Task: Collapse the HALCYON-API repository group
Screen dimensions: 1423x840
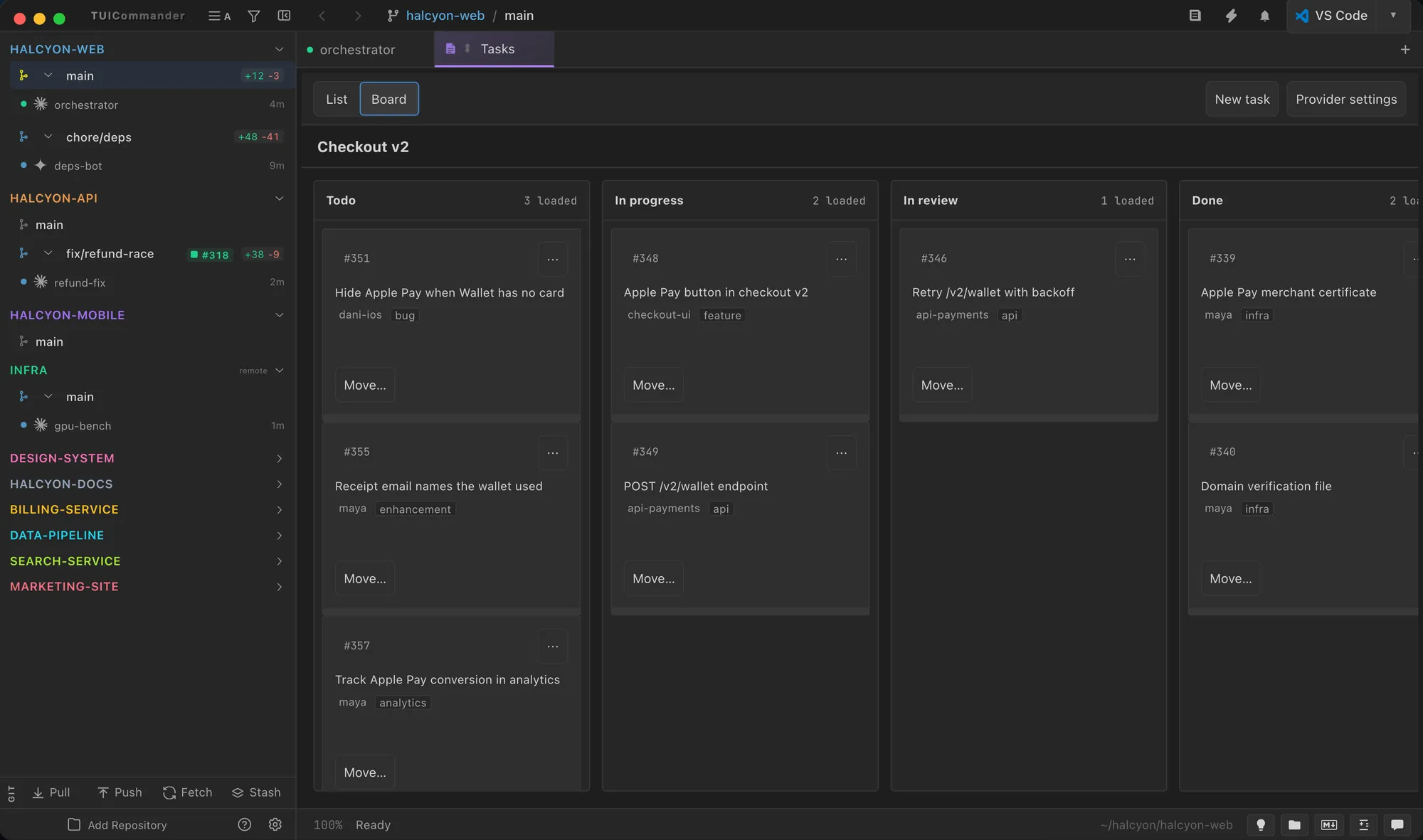Action: (279, 198)
